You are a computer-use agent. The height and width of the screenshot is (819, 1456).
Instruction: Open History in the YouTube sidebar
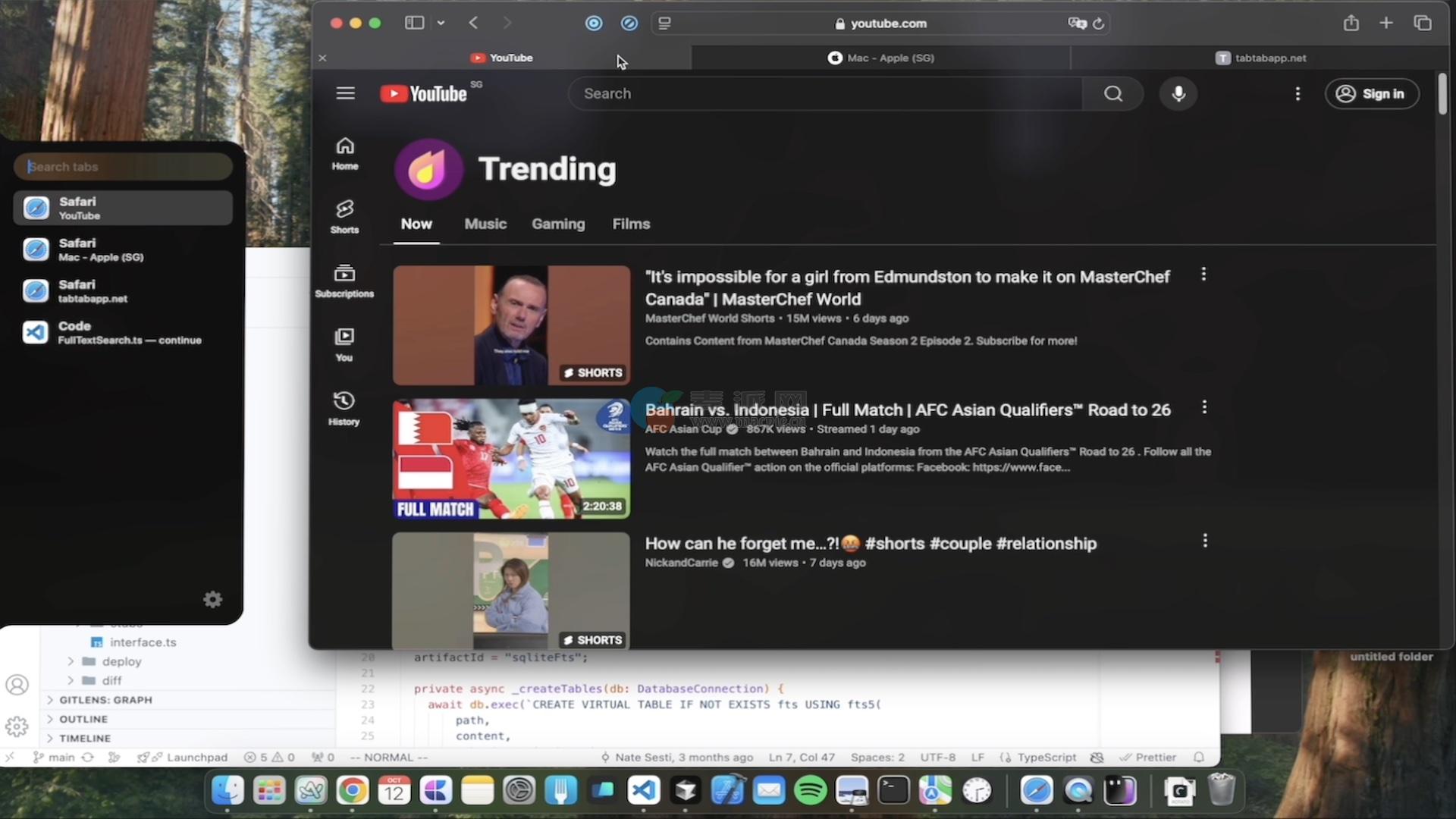click(x=344, y=409)
